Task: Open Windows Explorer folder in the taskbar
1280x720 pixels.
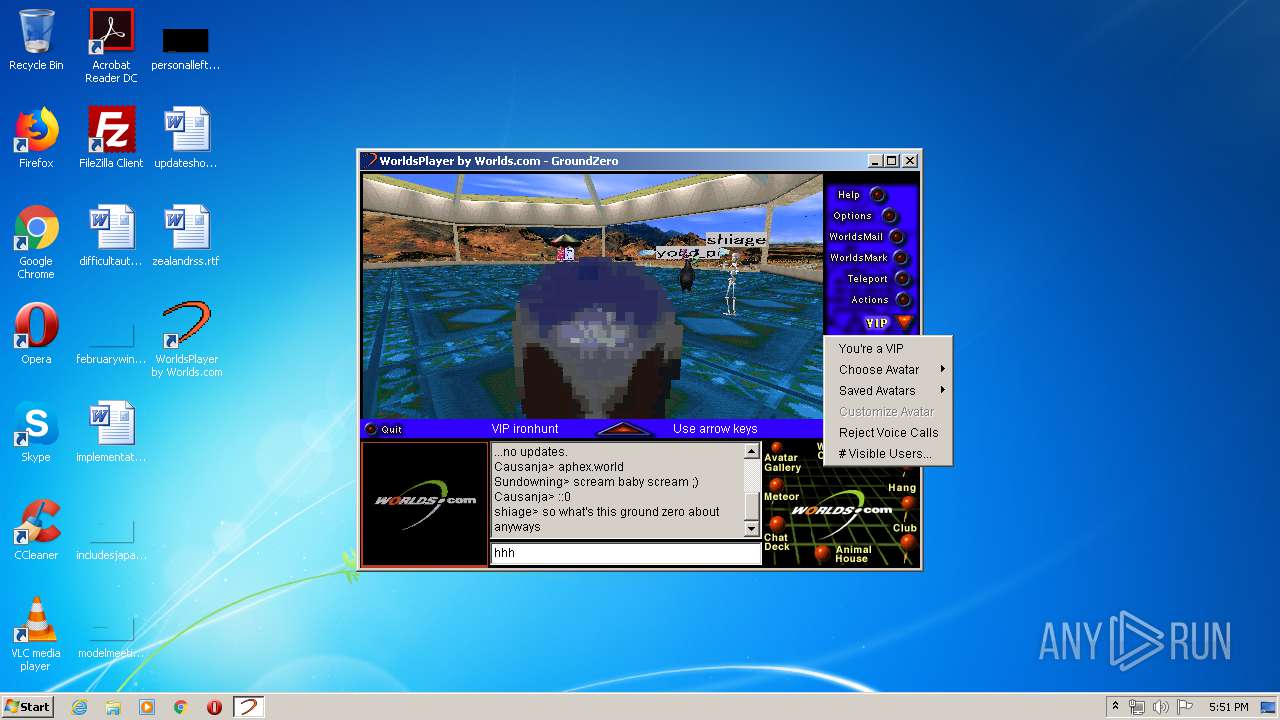Action: [x=113, y=707]
